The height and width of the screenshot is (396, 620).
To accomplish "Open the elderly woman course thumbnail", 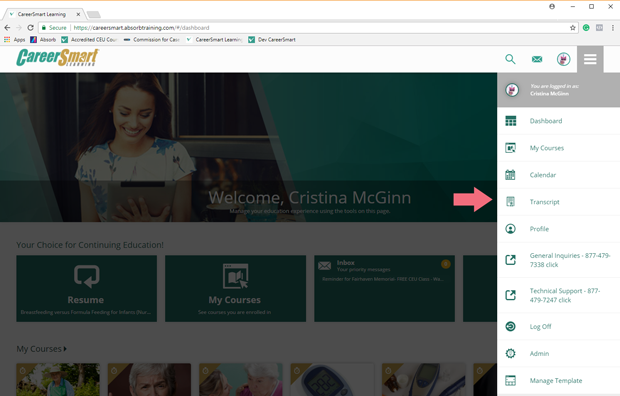I will [x=149, y=379].
